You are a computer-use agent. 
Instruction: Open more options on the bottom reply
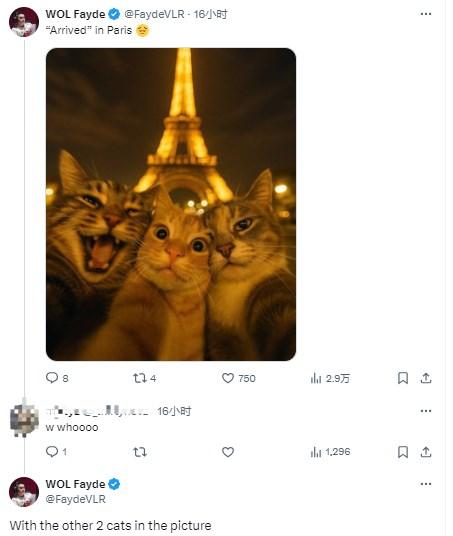(426, 484)
